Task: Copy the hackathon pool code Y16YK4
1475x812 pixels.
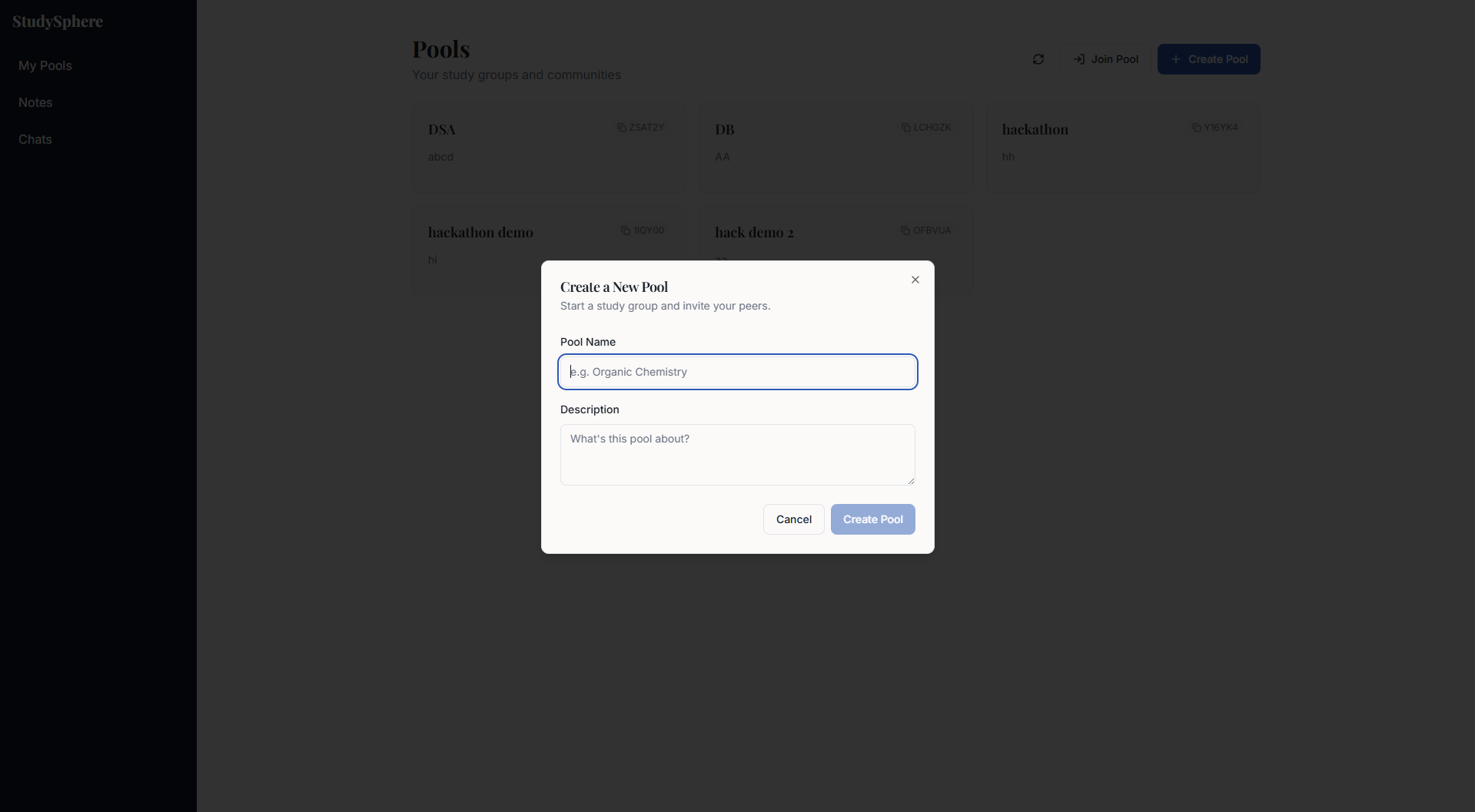Action: (x=1214, y=128)
